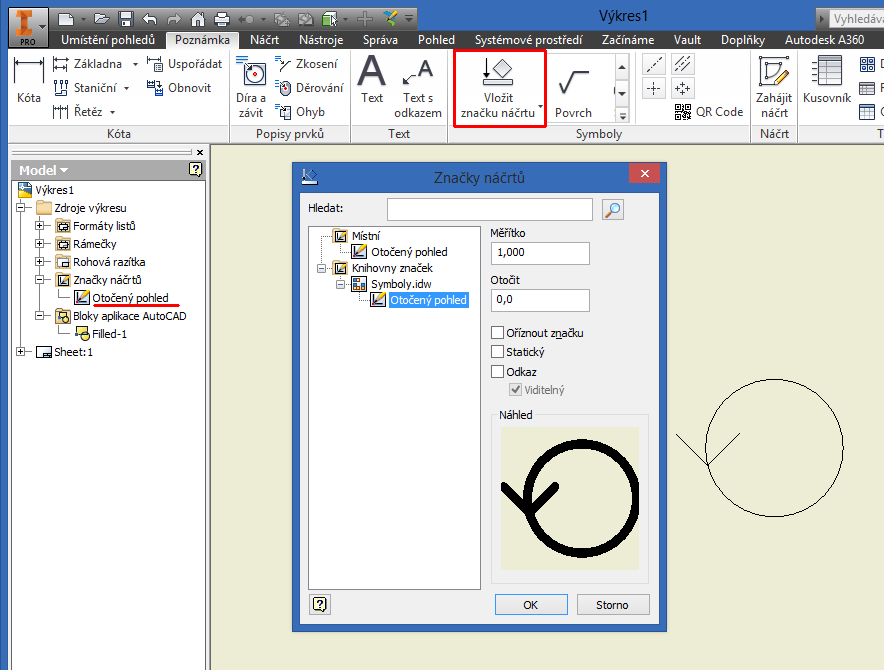This screenshot has height=670, width=884.
Task: Click the search magnifier in Značky náčrtů dialog
Action: 613,209
